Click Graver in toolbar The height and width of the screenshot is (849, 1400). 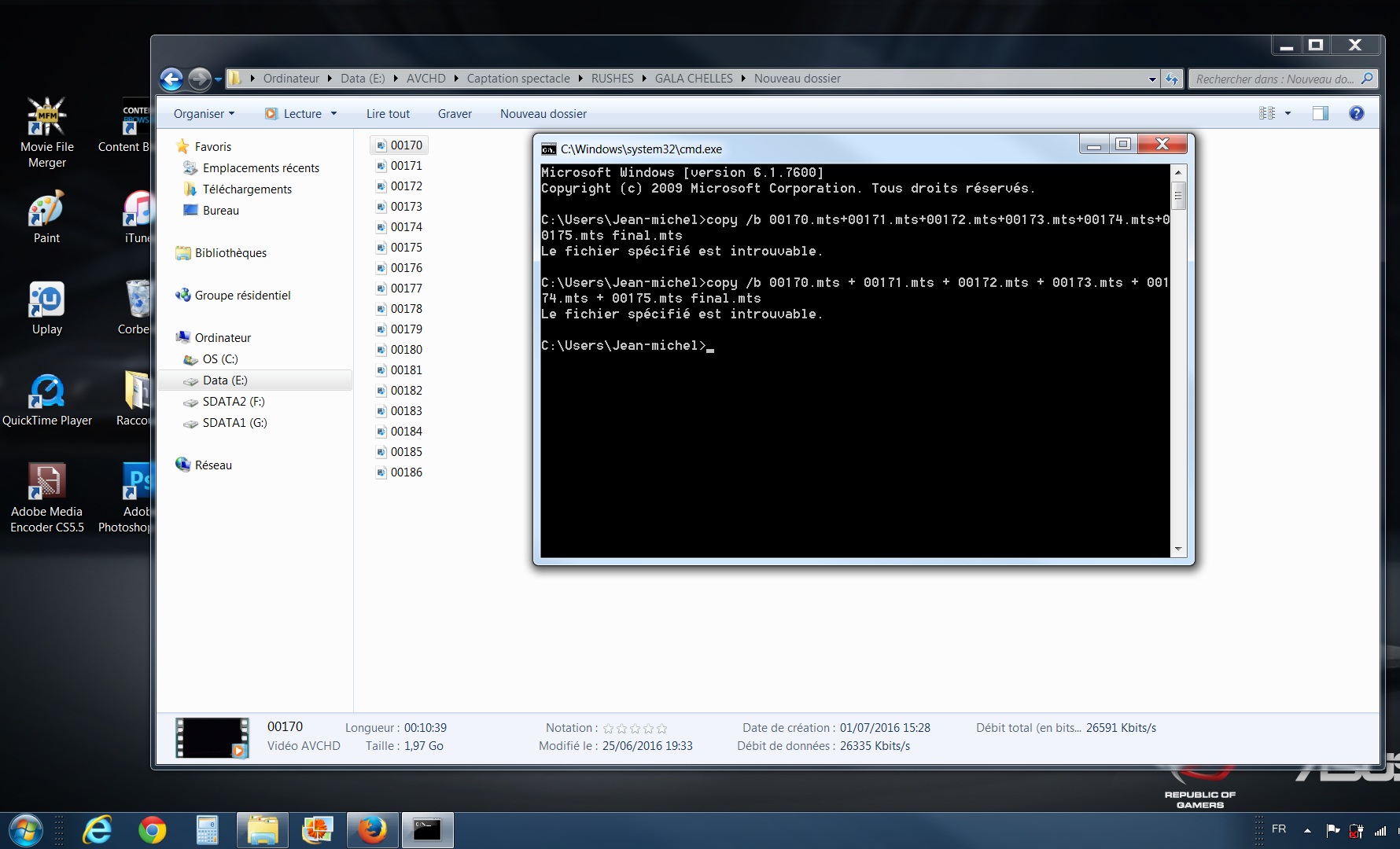[x=455, y=113]
